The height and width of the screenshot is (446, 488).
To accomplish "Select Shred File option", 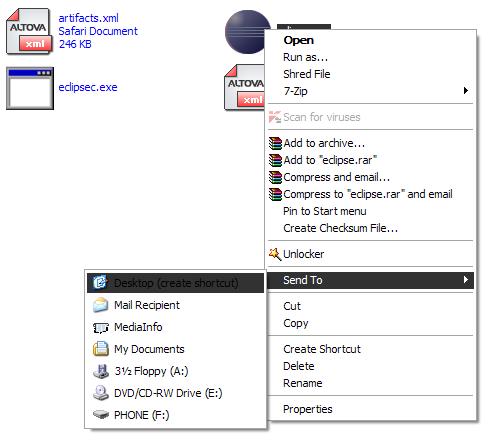I will click(371, 74).
